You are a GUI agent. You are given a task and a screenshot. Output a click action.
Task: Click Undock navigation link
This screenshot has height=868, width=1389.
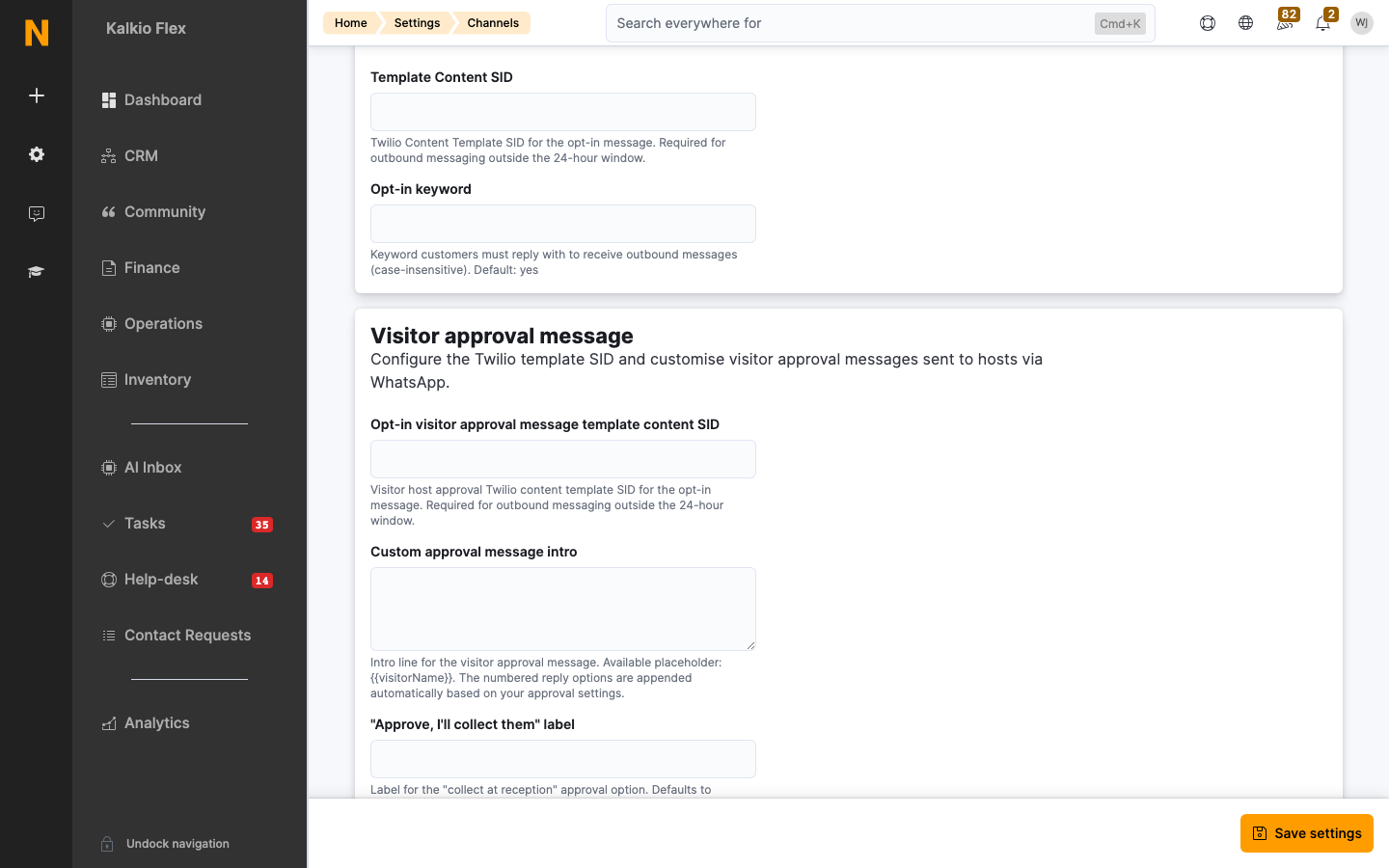[x=177, y=844]
